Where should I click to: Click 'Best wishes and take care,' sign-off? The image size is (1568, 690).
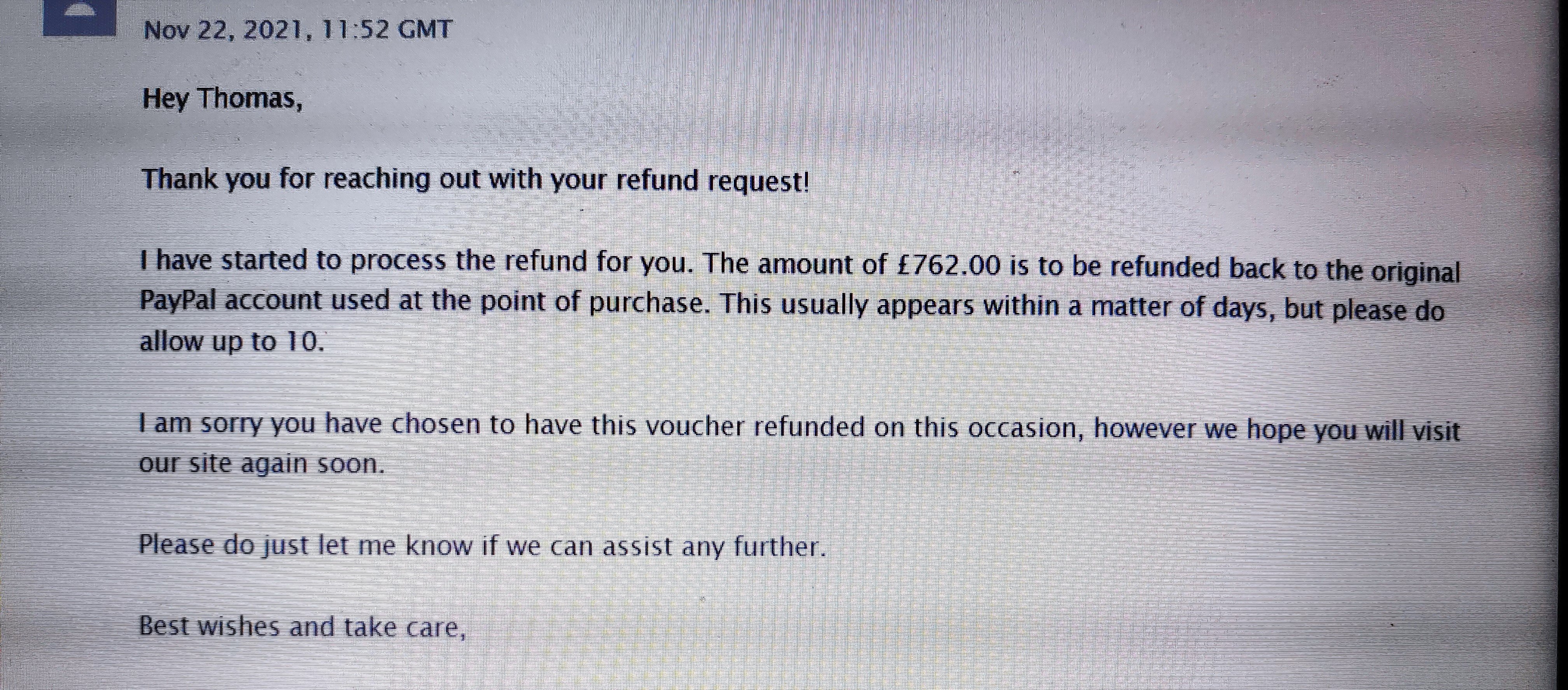pyautogui.click(x=303, y=627)
